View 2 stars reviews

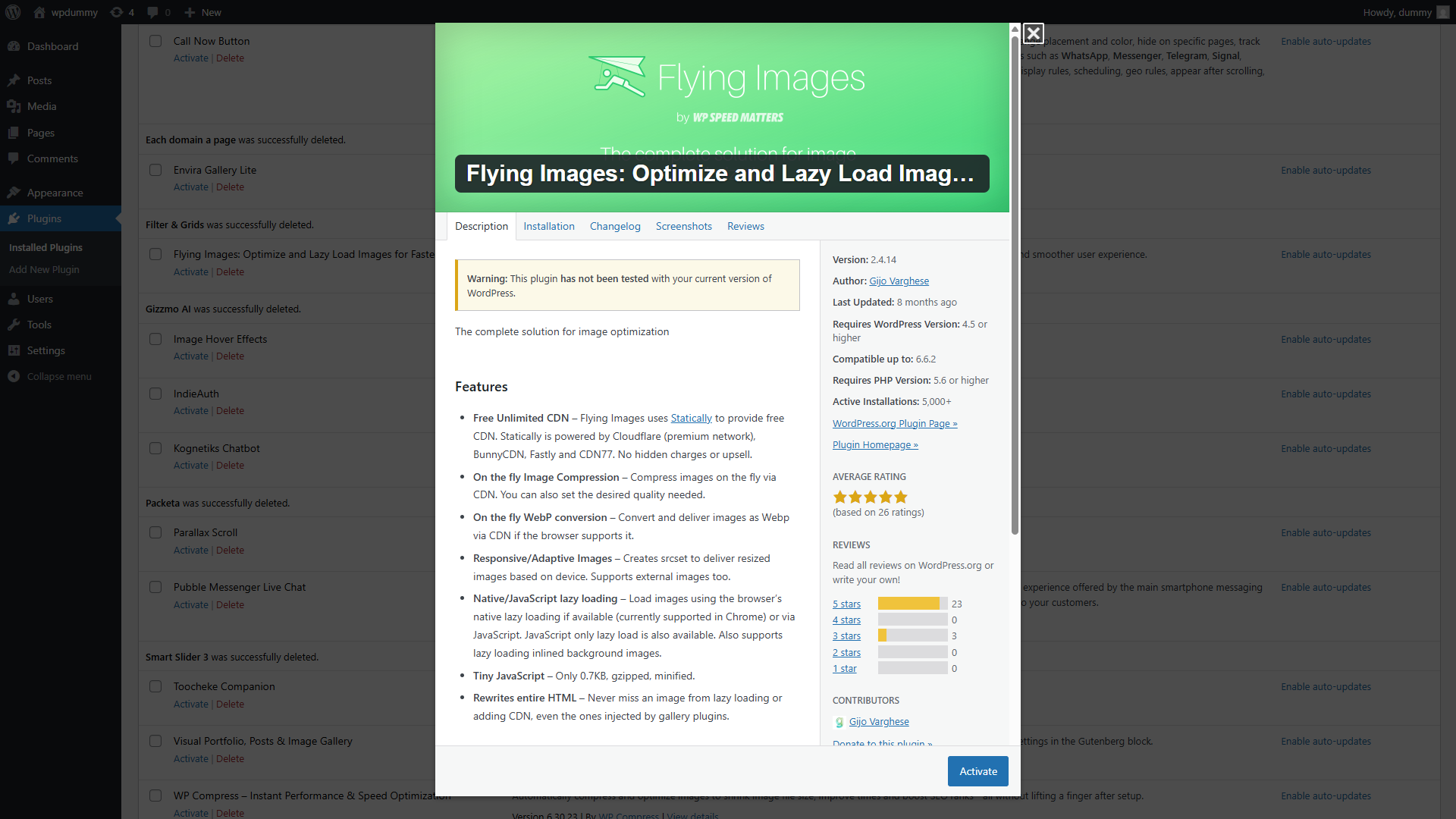point(846,652)
